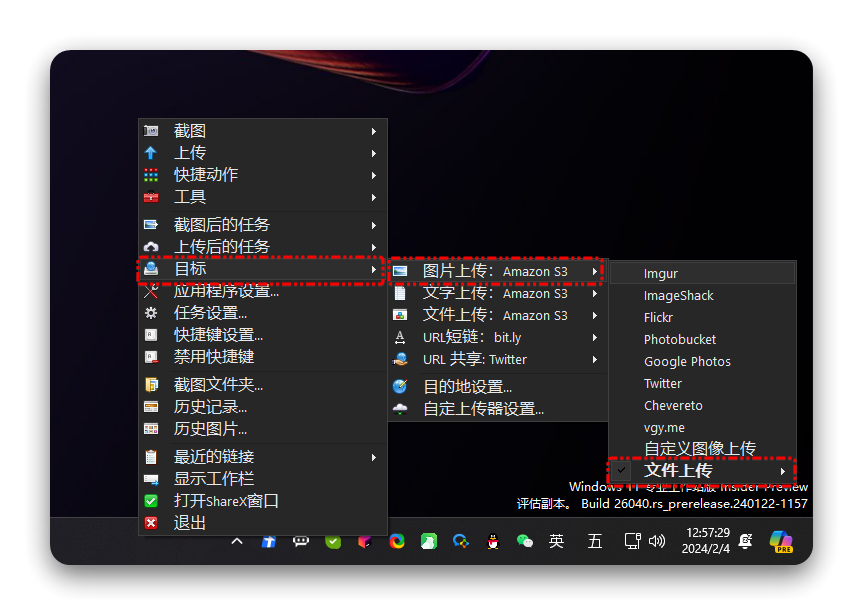The width and height of the screenshot is (863, 615).
Task: Choose ImageShack from uploader list
Action: (702, 296)
